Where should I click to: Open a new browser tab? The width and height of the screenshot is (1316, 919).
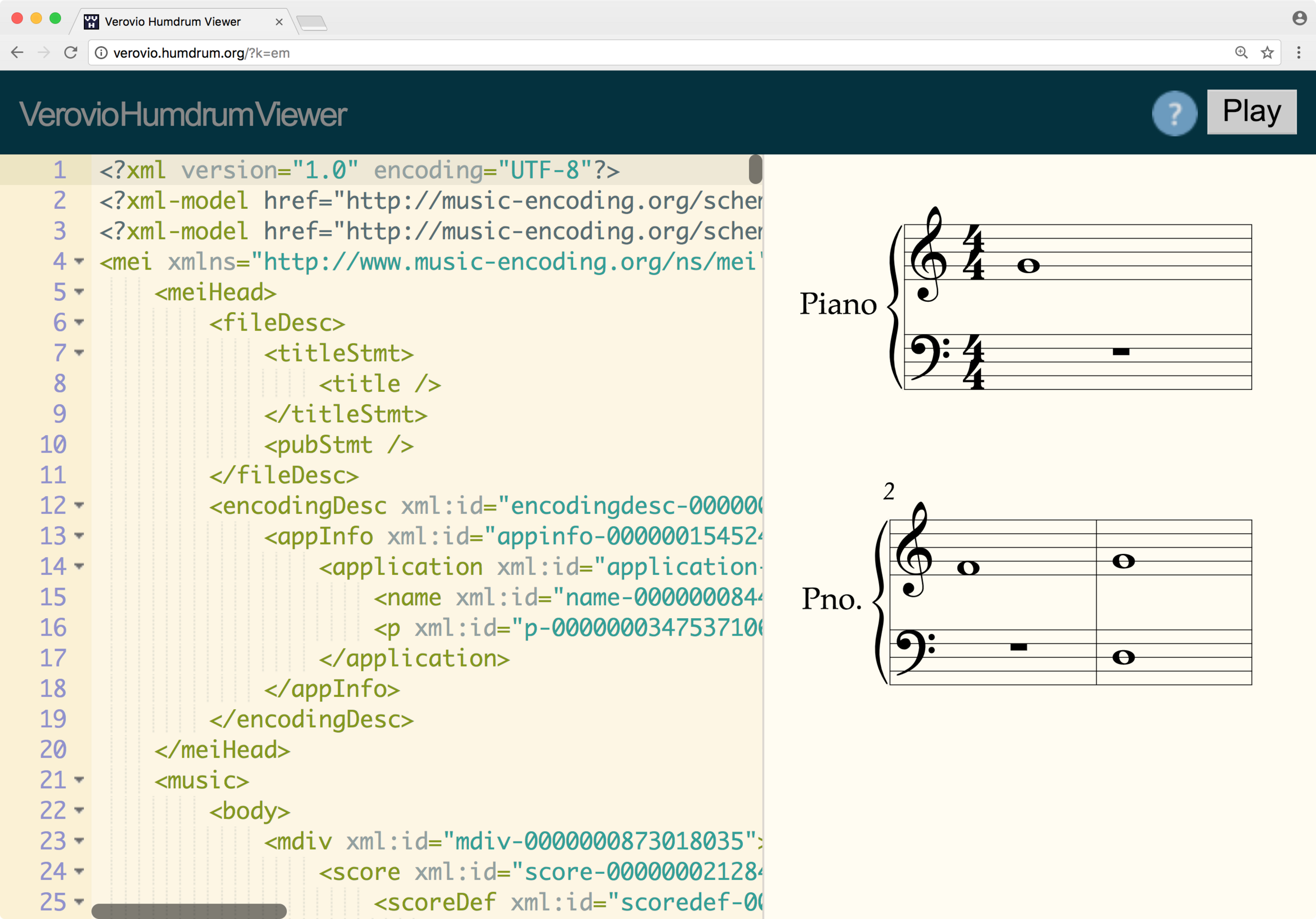pyautogui.click(x=312, y=23)
